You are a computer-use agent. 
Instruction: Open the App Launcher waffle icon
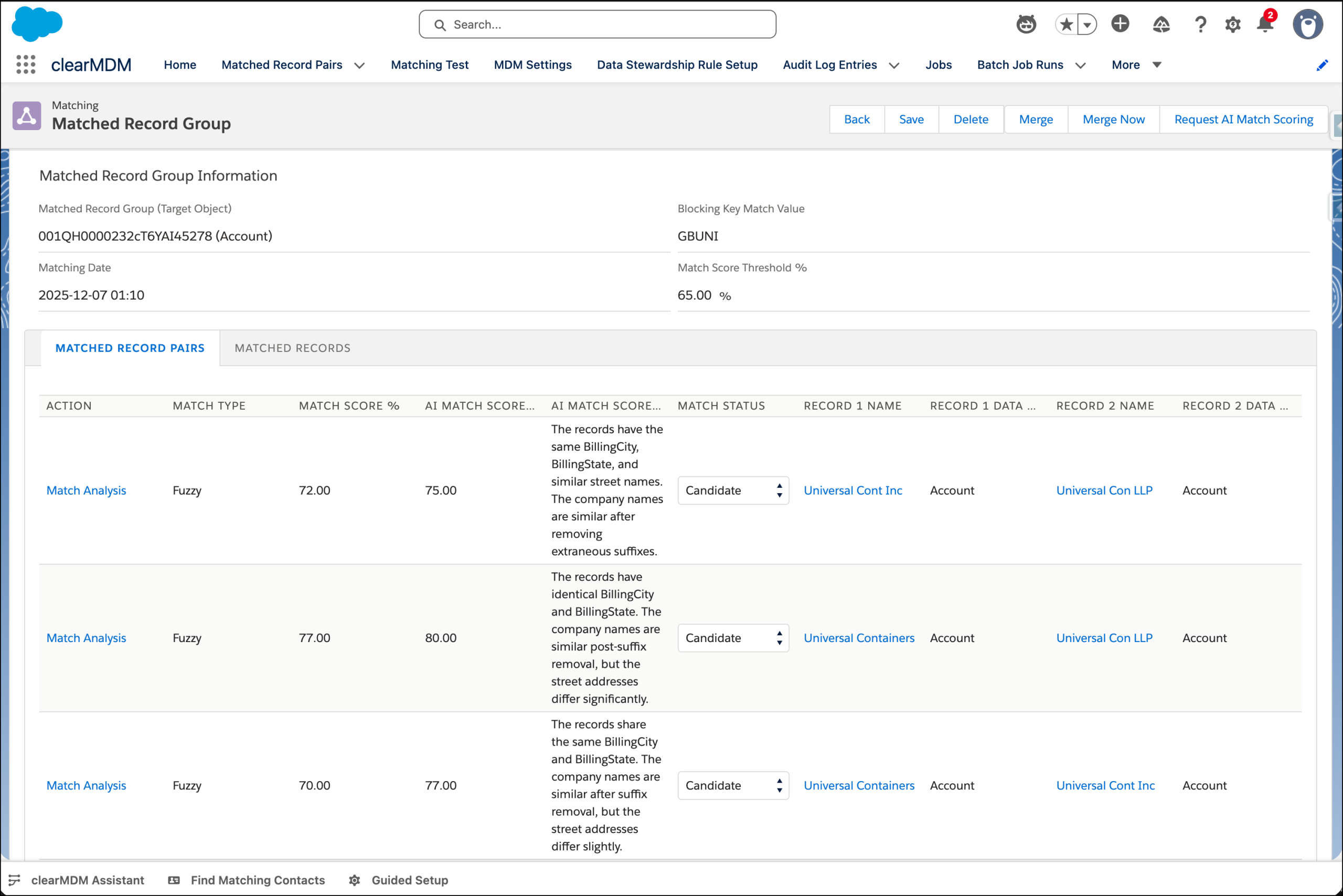pos(25,65)
